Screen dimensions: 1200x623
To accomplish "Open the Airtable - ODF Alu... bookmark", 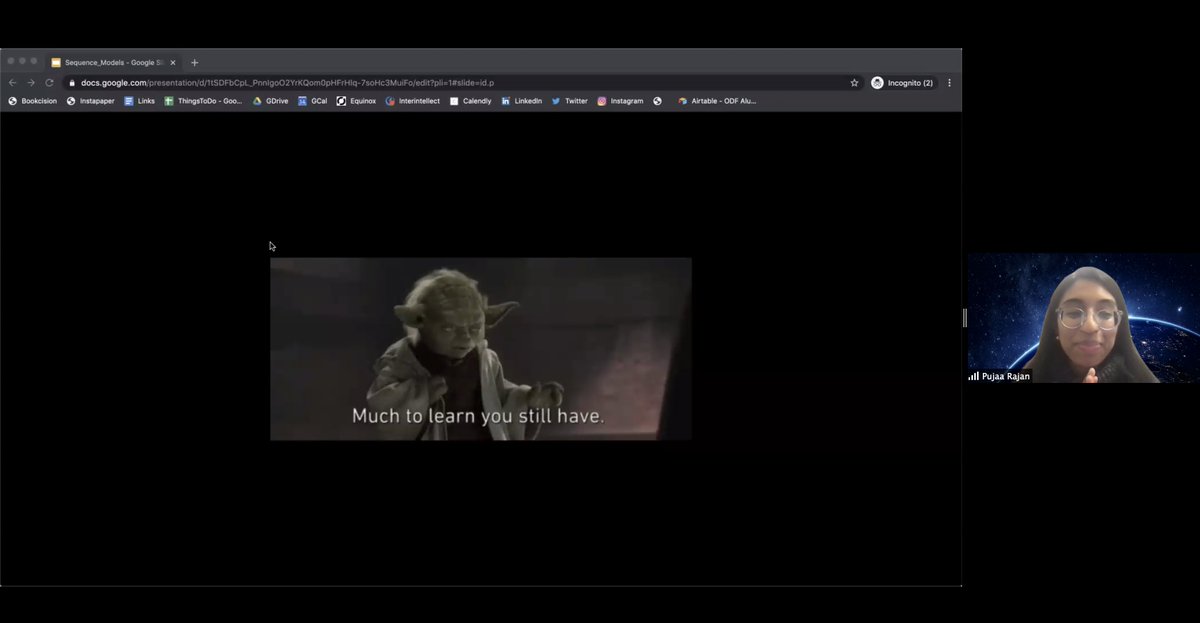I will tap(717, 101).
